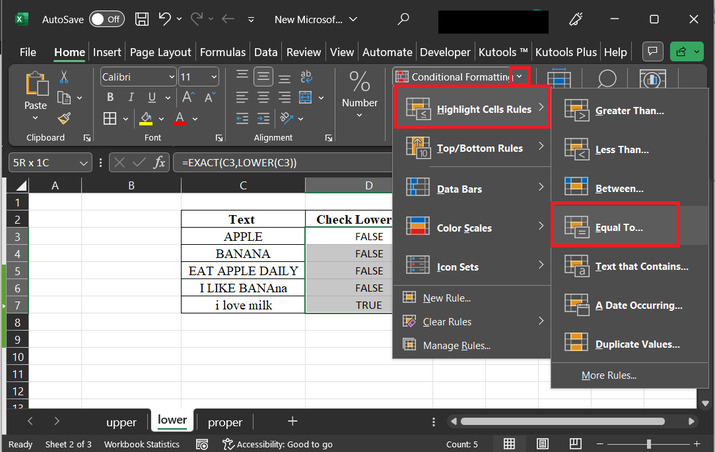Choose Manage Rules... in the menu
715x452 pixels.
pyautogui.click(x=455, y=345)
